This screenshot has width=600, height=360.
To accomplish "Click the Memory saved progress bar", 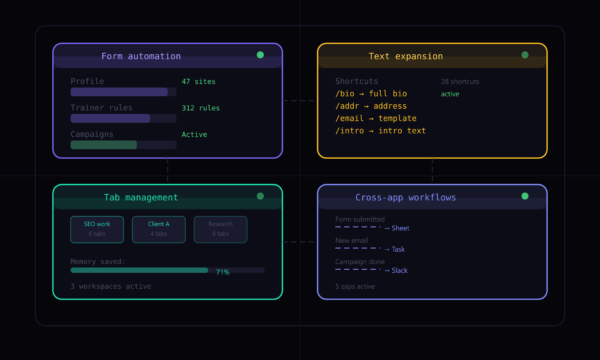I will [168, 270].
